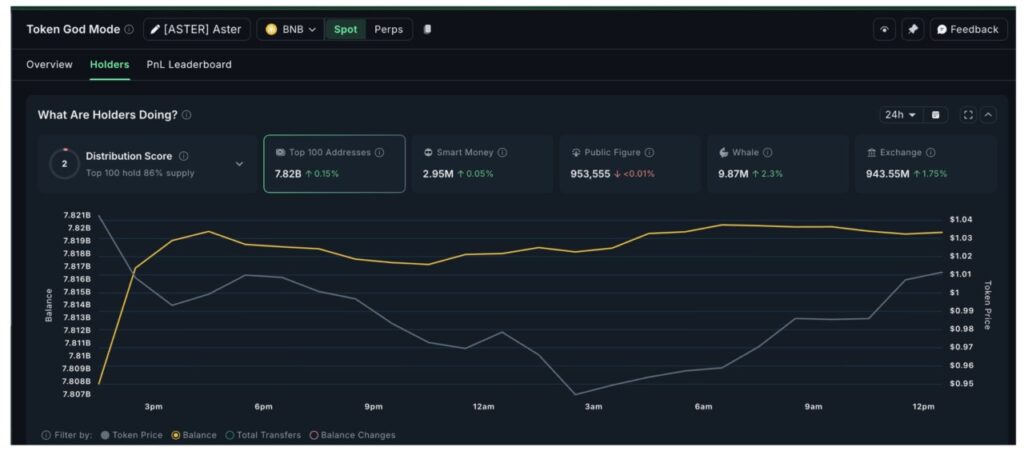Pin this token with the pin icon

click(x=912, y=30)
